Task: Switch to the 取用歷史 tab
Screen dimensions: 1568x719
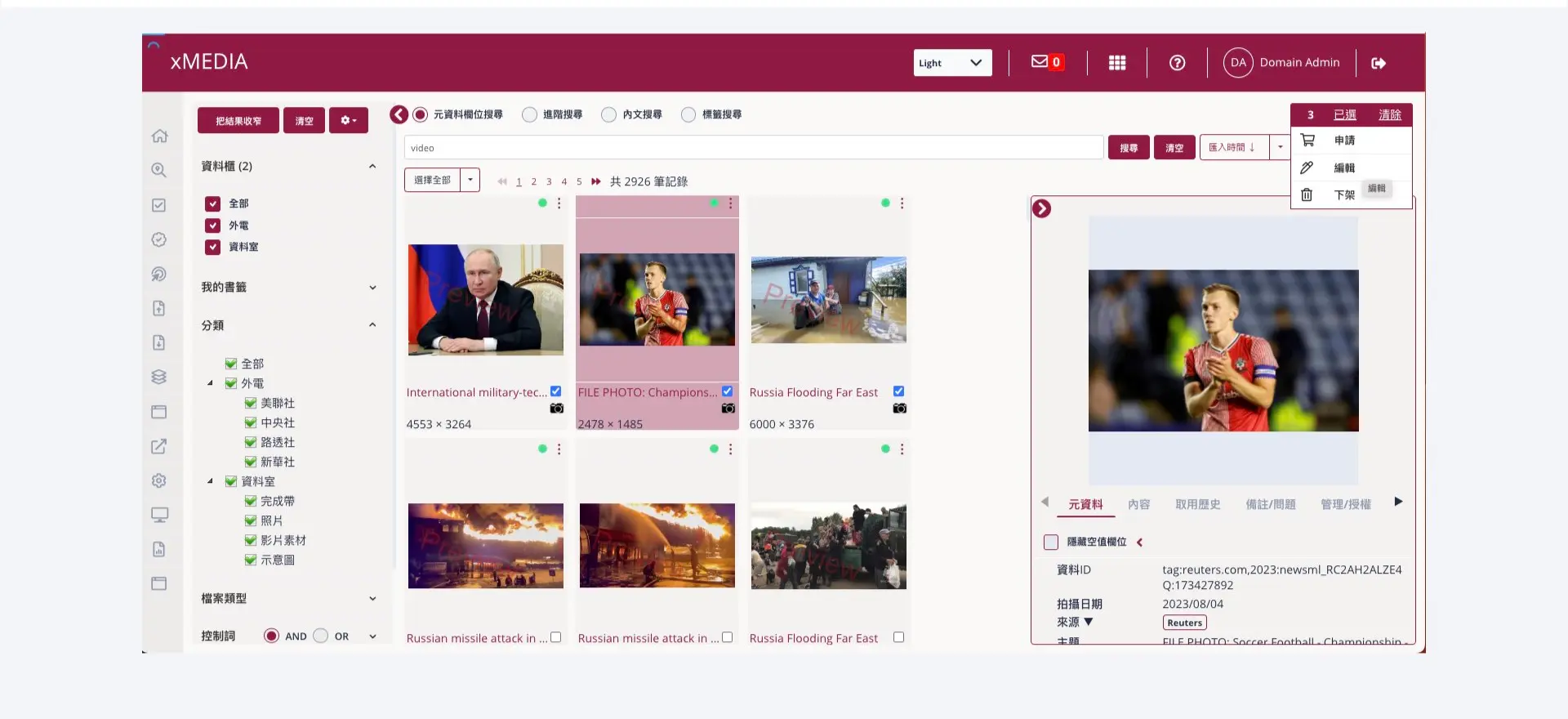Action: coord(1197,504)
